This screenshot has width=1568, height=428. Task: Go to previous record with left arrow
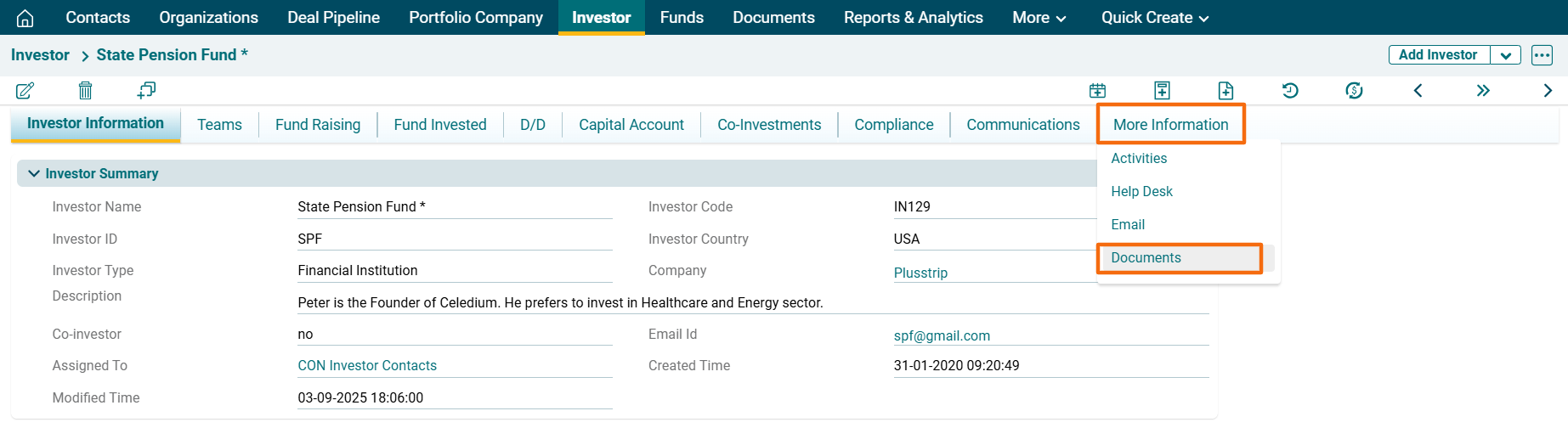(1418, 90)
